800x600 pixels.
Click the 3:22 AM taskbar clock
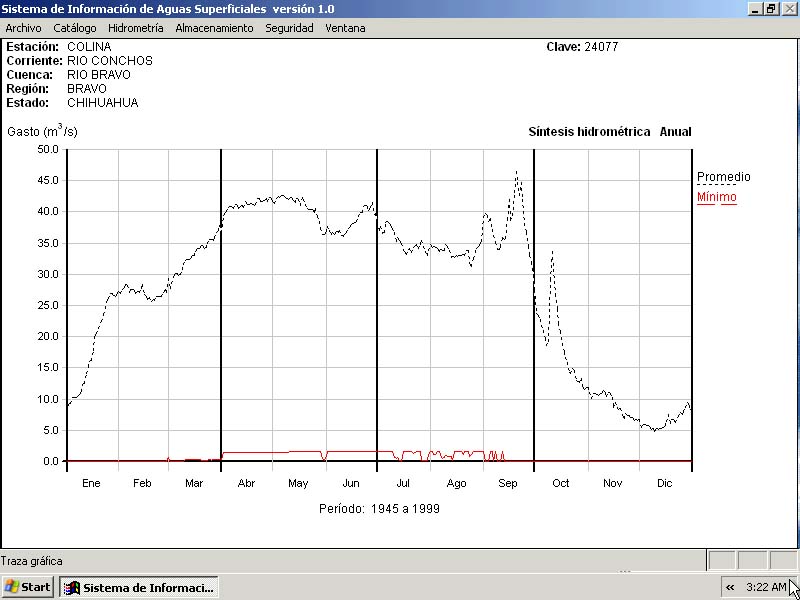(x=766, y=587)
